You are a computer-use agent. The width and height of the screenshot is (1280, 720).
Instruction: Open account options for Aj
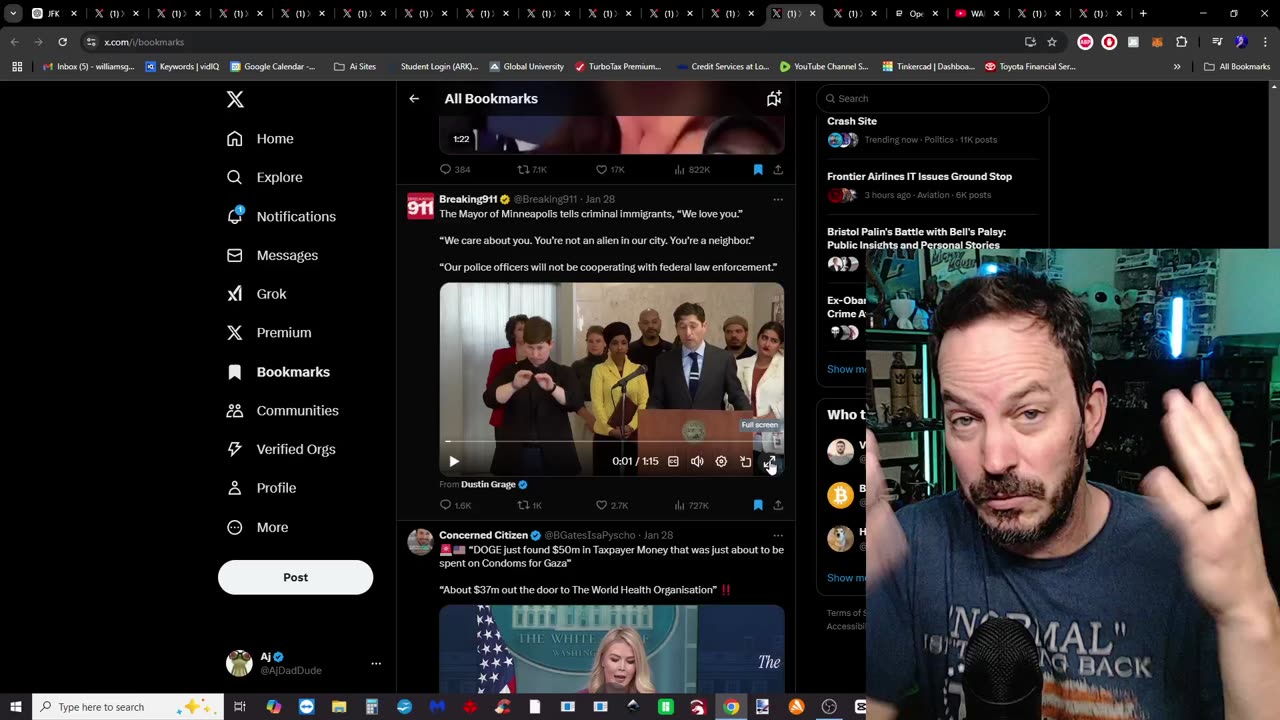376,663
